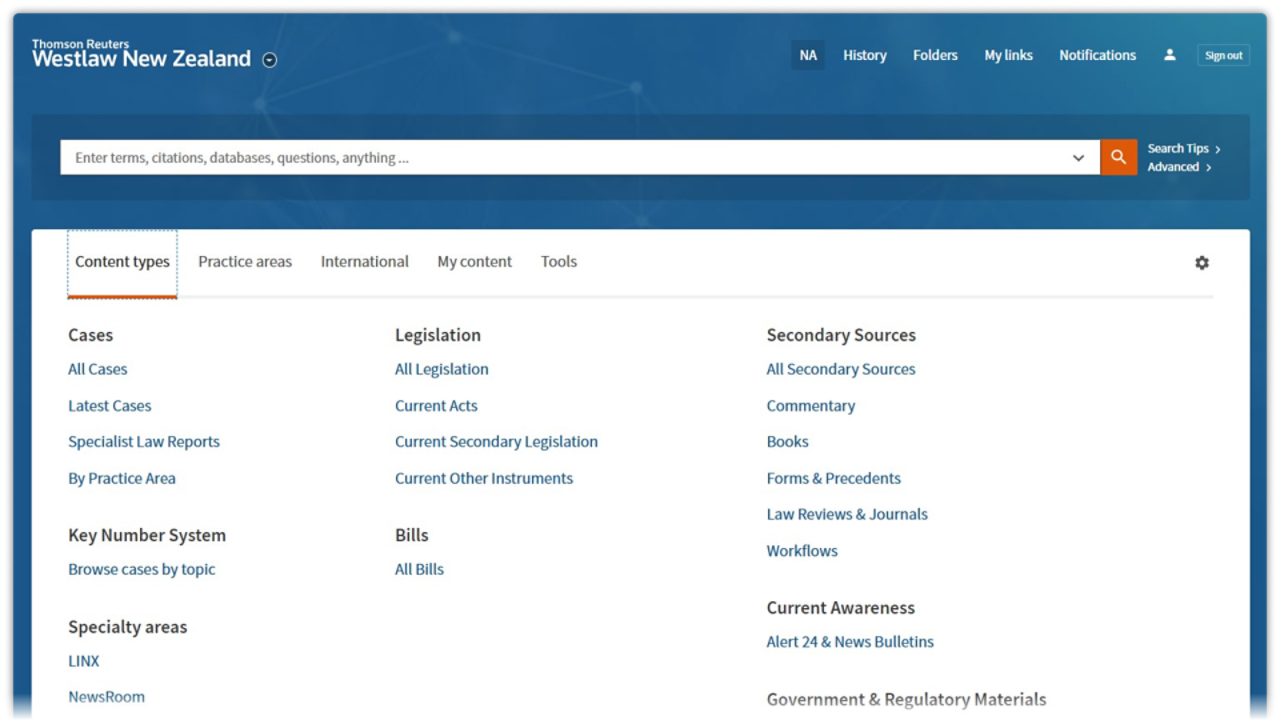Open cases By Practice Area
Screen dimensions: 1280x720
(x=122, y=478)
